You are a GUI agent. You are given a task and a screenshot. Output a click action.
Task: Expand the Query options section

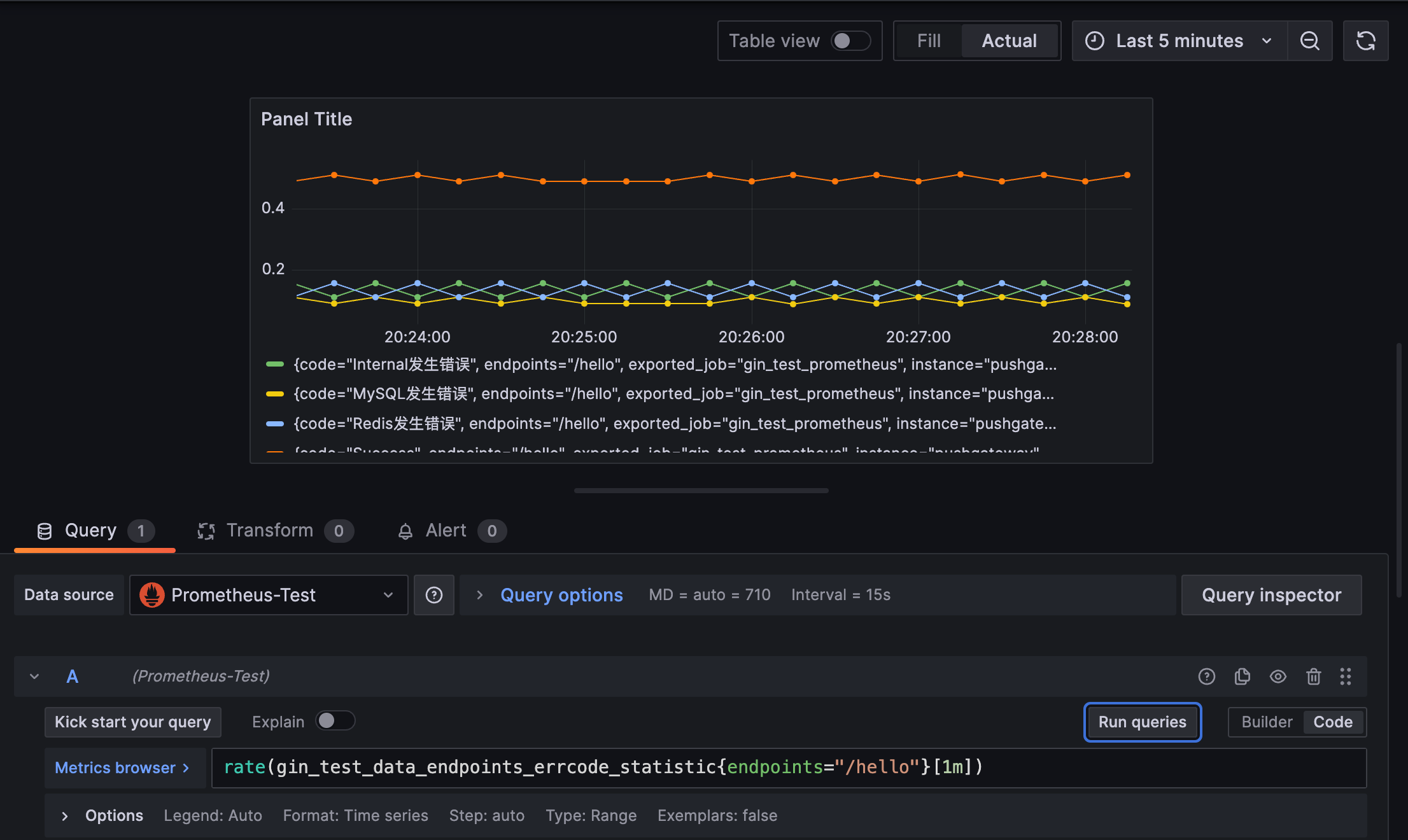coord(561,595)
